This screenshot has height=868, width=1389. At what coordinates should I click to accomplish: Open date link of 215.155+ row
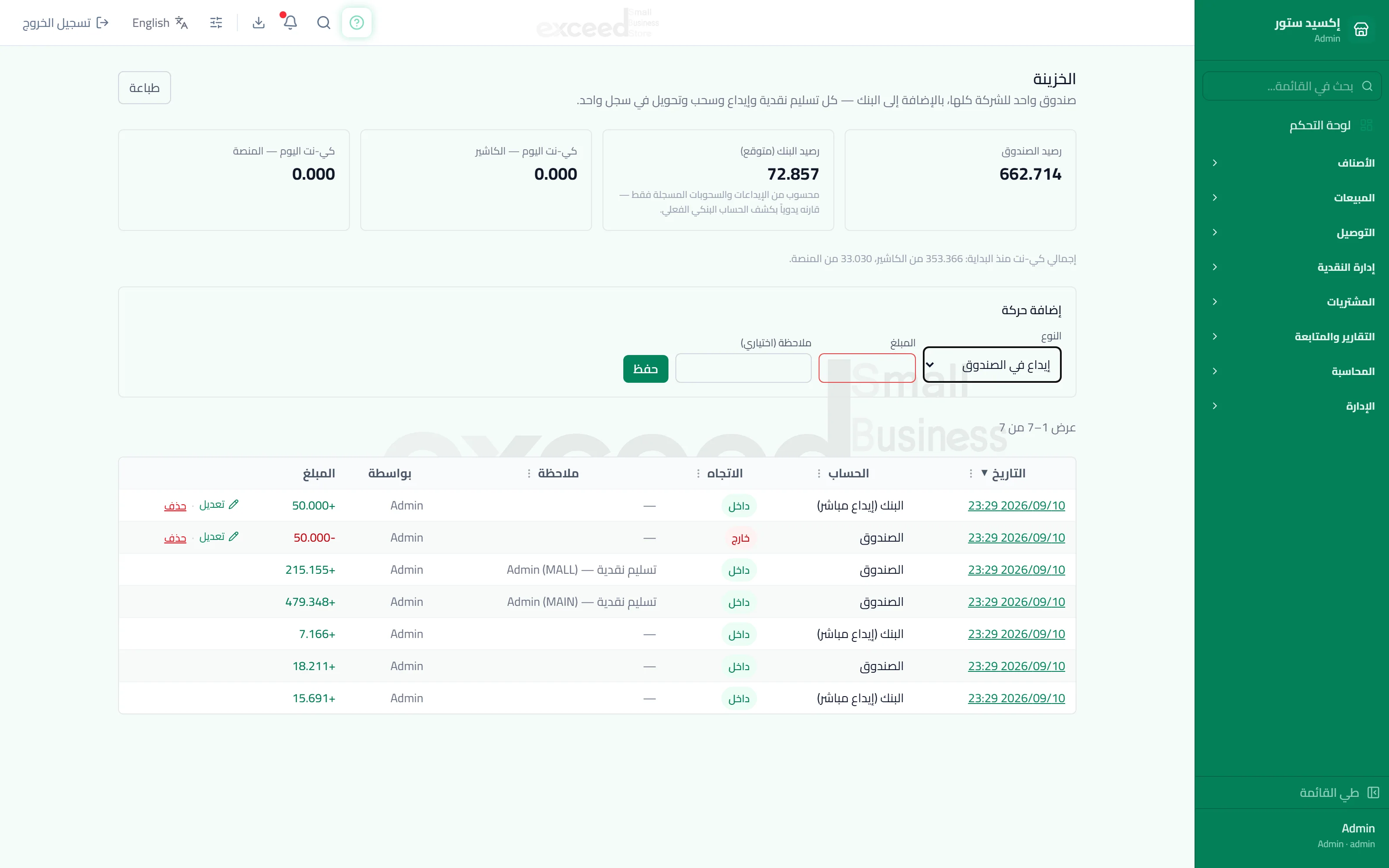point(1017,569)
